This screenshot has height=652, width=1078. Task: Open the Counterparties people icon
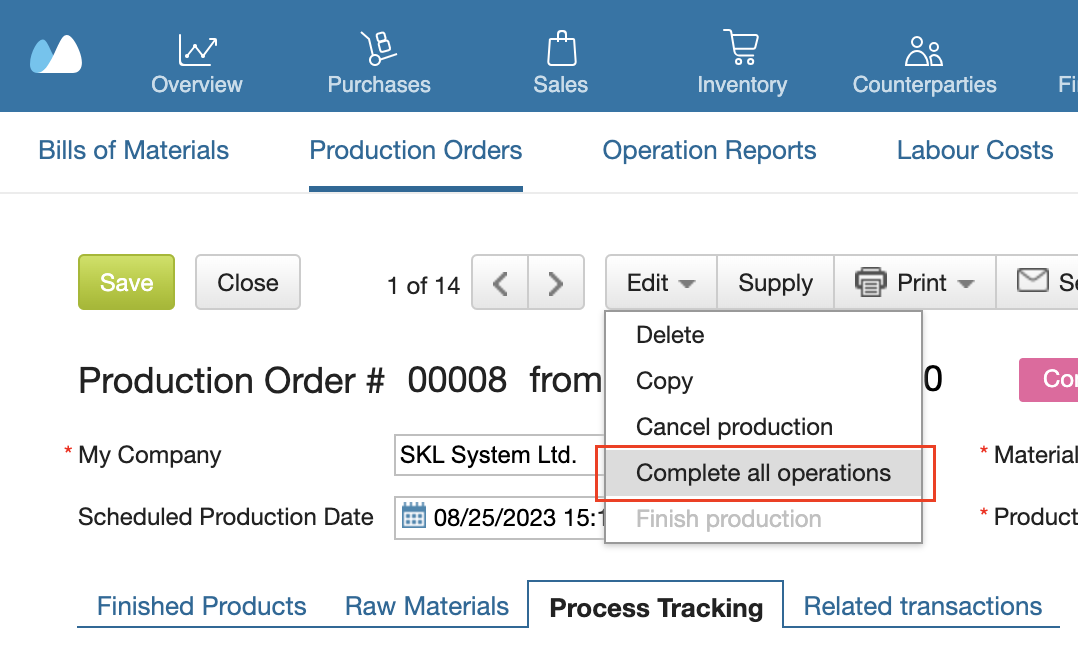924,51
